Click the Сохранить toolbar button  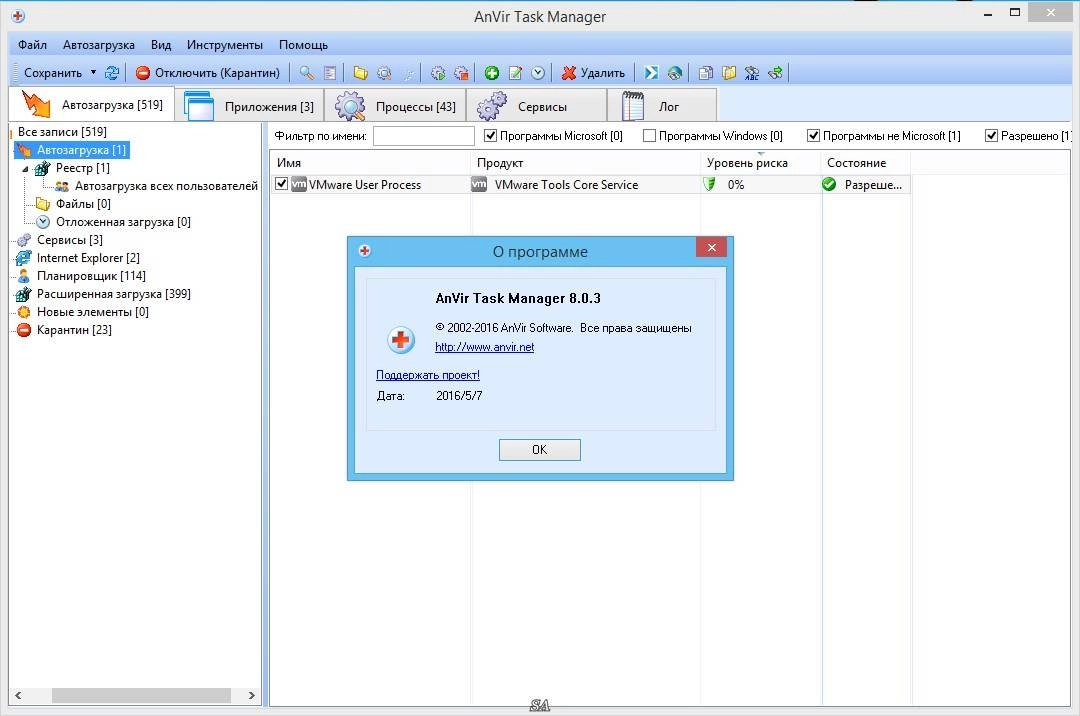tap(52, 72)
